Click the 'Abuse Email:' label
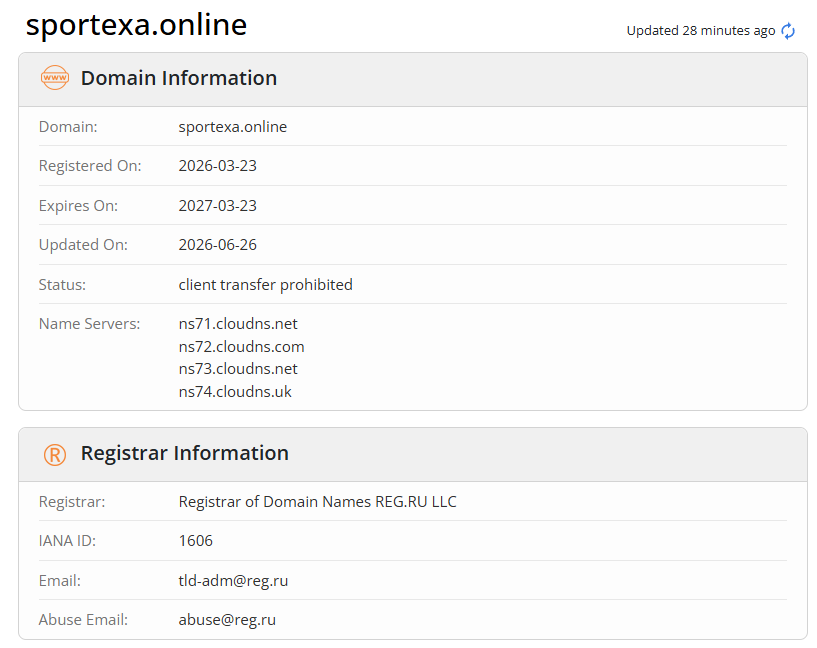This screenshot has width=817, height=648. [83, 620]
